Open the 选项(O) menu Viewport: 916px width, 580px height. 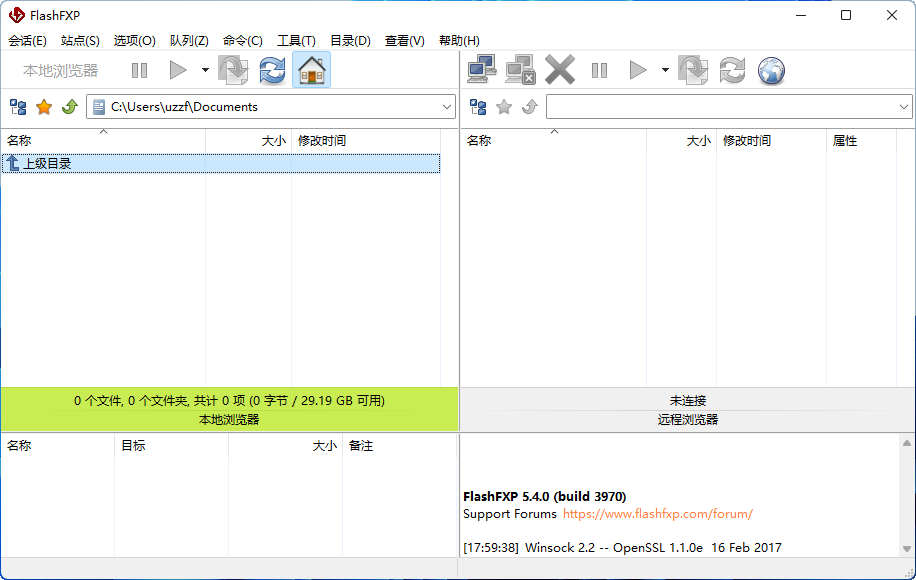[134, 41]
